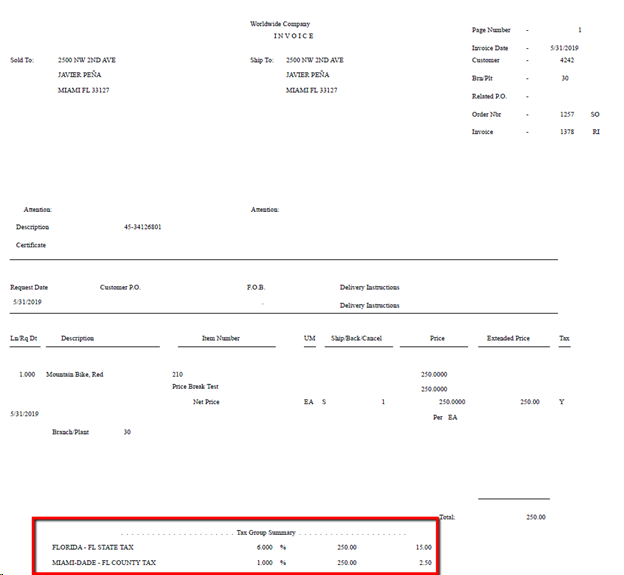This screenshot has height=575, width=624.
Task: Click the Sold To label
Action: coord(22,60)
